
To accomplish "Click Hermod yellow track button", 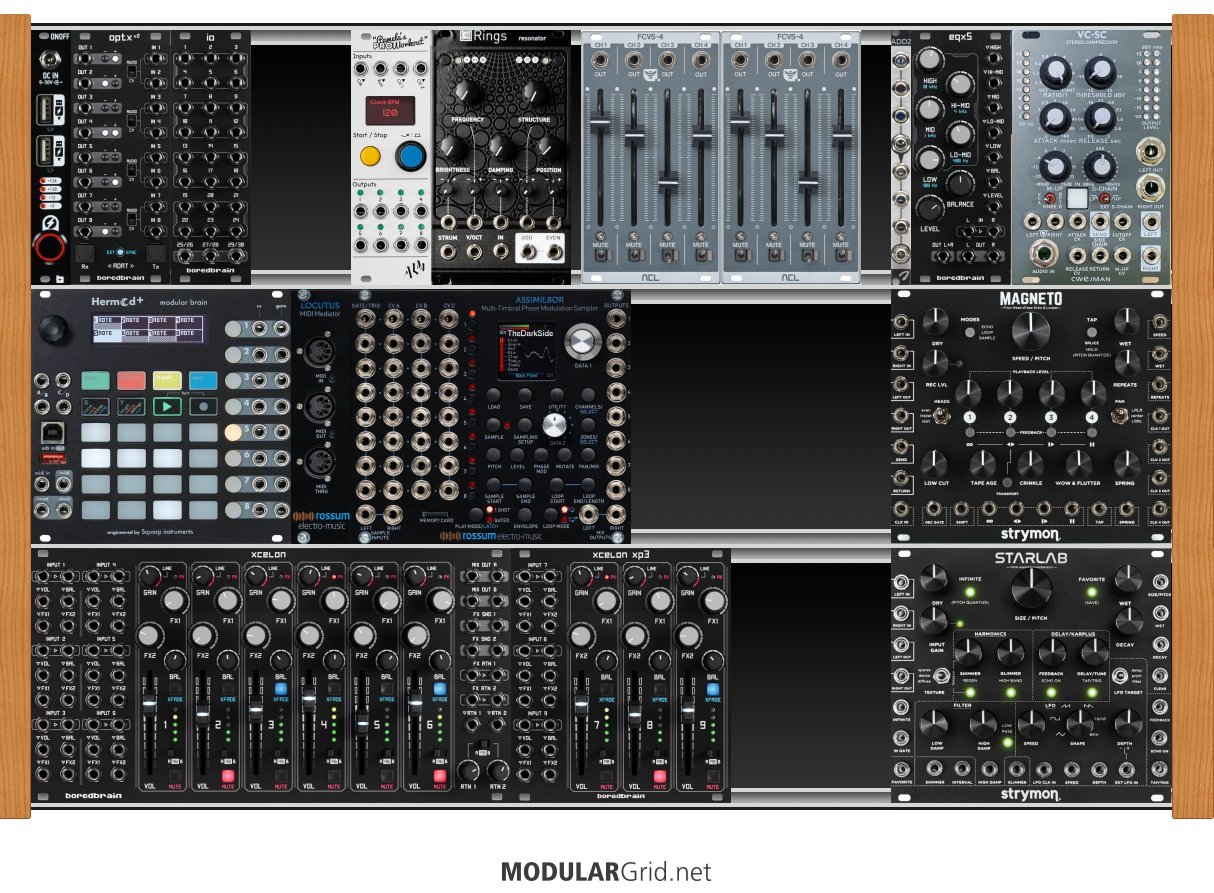I will pos(167,381).
